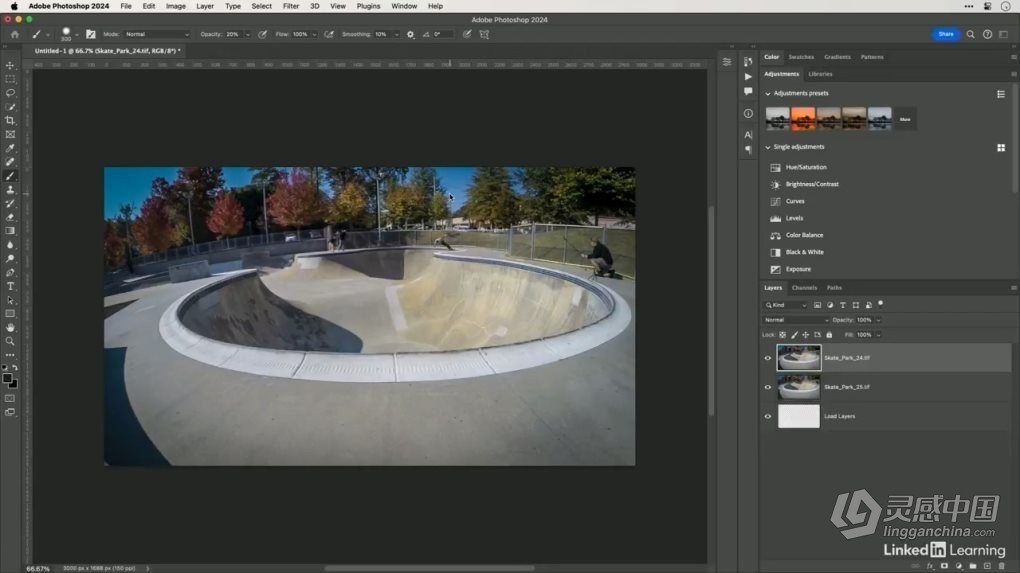This screenshot has width=1020, height=573.
Task: Select the Crop tool
Action: [x=10, y=121]
